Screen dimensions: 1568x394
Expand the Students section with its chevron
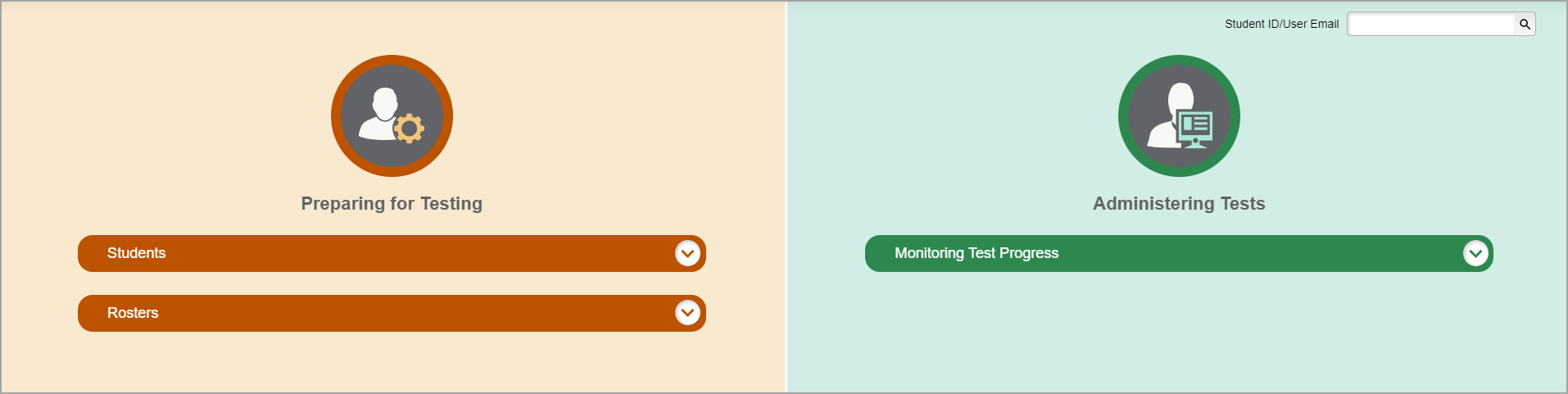point(687,254)
